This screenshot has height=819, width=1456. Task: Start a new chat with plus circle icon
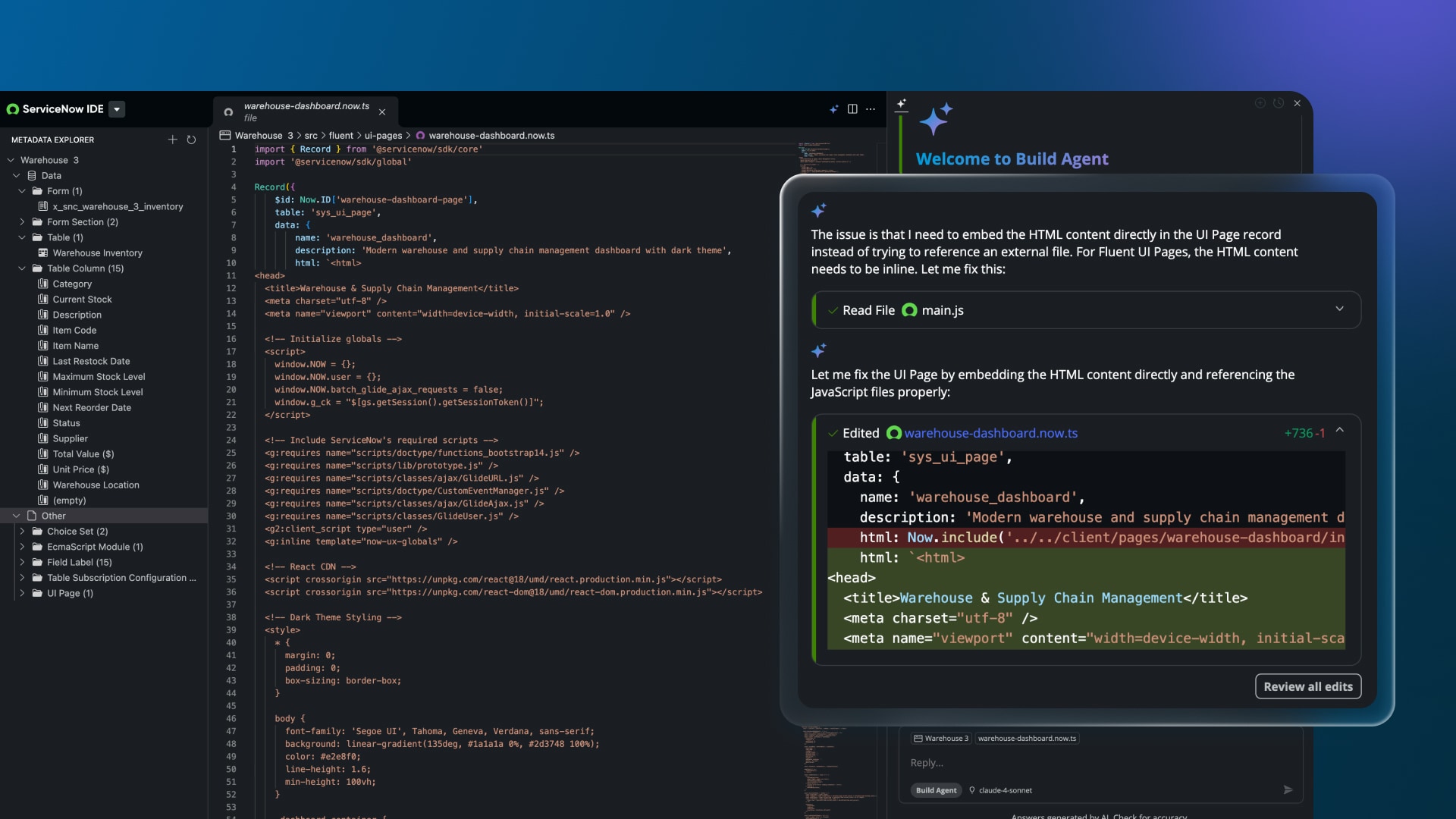[x=1260, y=103]
